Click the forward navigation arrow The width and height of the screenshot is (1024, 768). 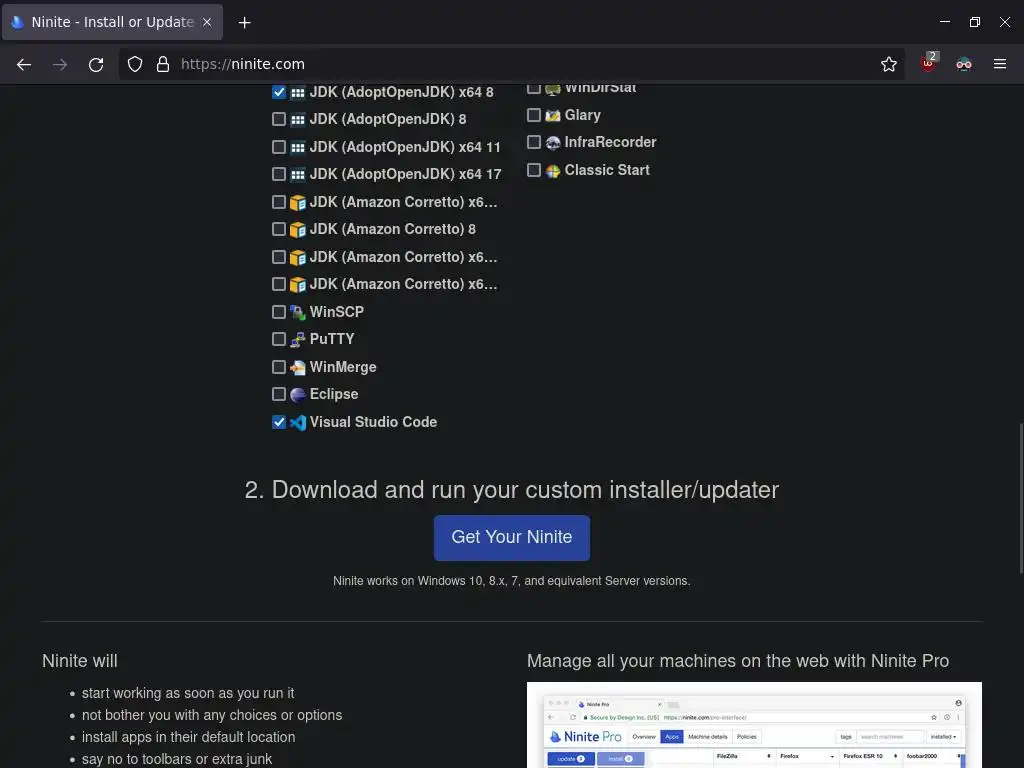click(60, 64)
